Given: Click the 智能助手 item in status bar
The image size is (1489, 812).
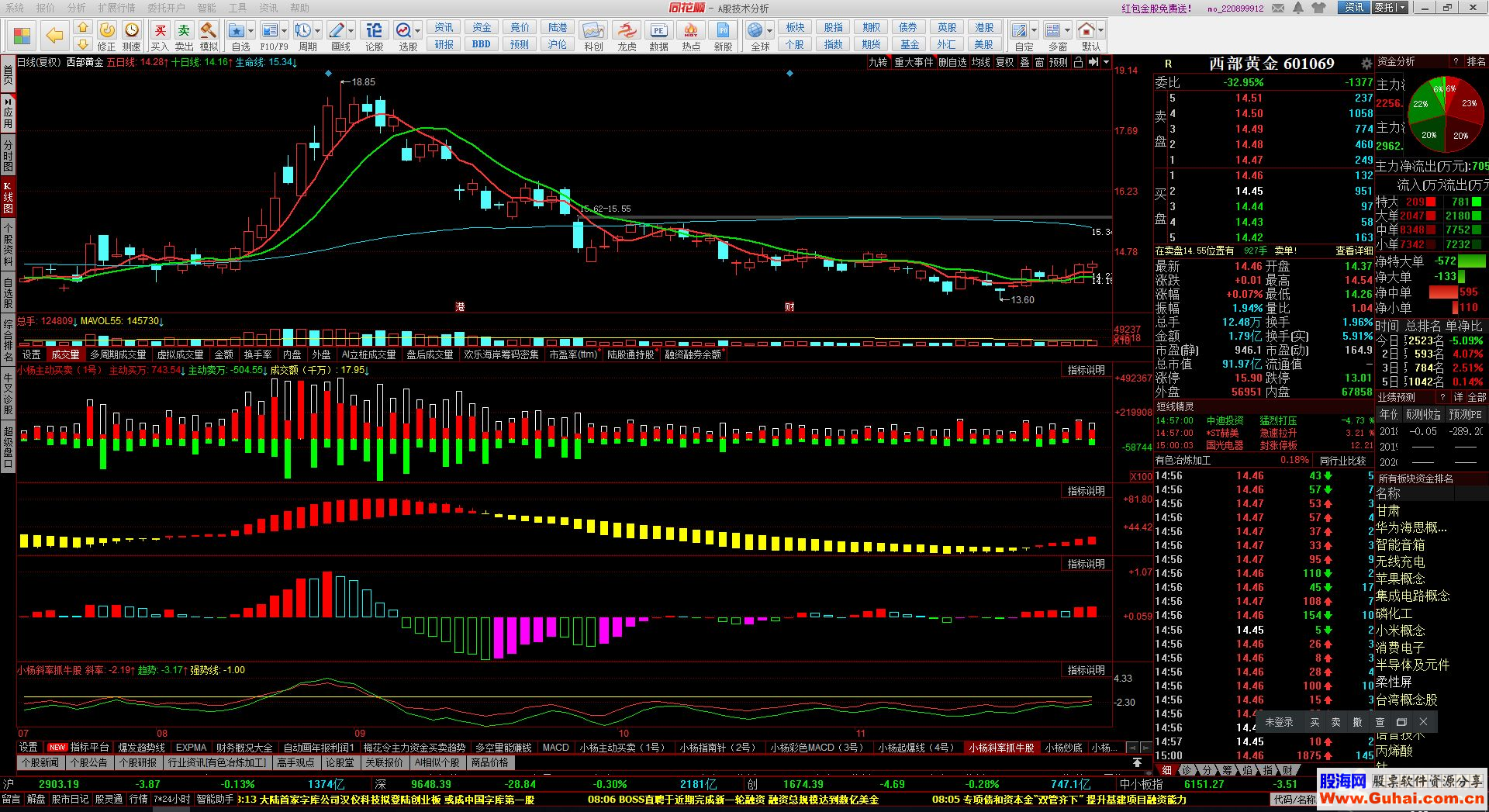Looking at the screenshot, I should (x=215, y=799).
